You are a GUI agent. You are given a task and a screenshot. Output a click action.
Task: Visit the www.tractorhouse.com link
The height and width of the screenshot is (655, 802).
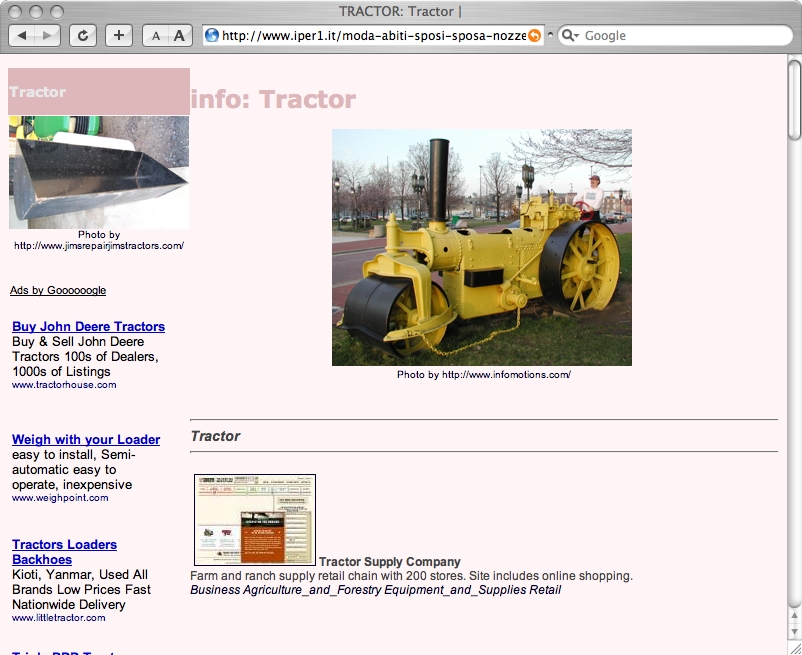64,385
